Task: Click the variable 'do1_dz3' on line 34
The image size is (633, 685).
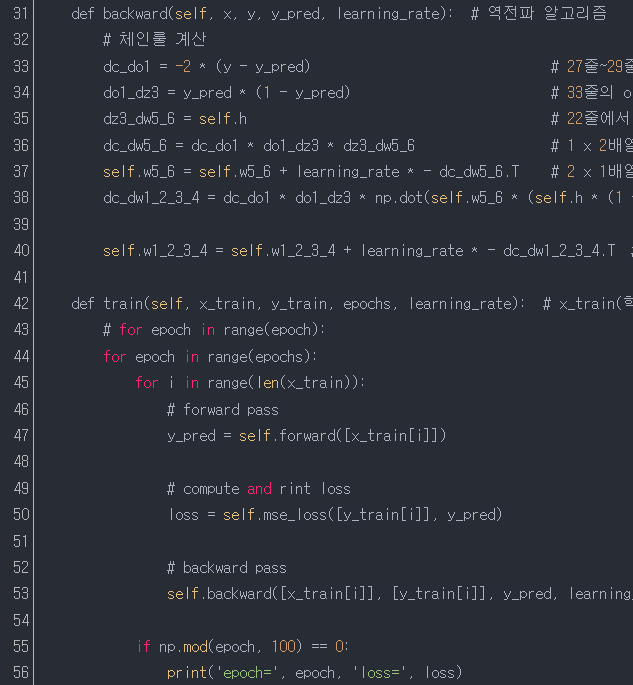Action: 131,93
